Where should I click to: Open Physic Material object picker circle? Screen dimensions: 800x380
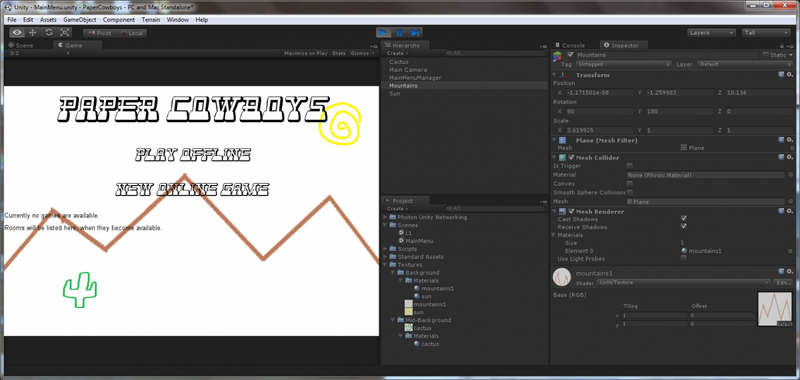tap(791, 175)
